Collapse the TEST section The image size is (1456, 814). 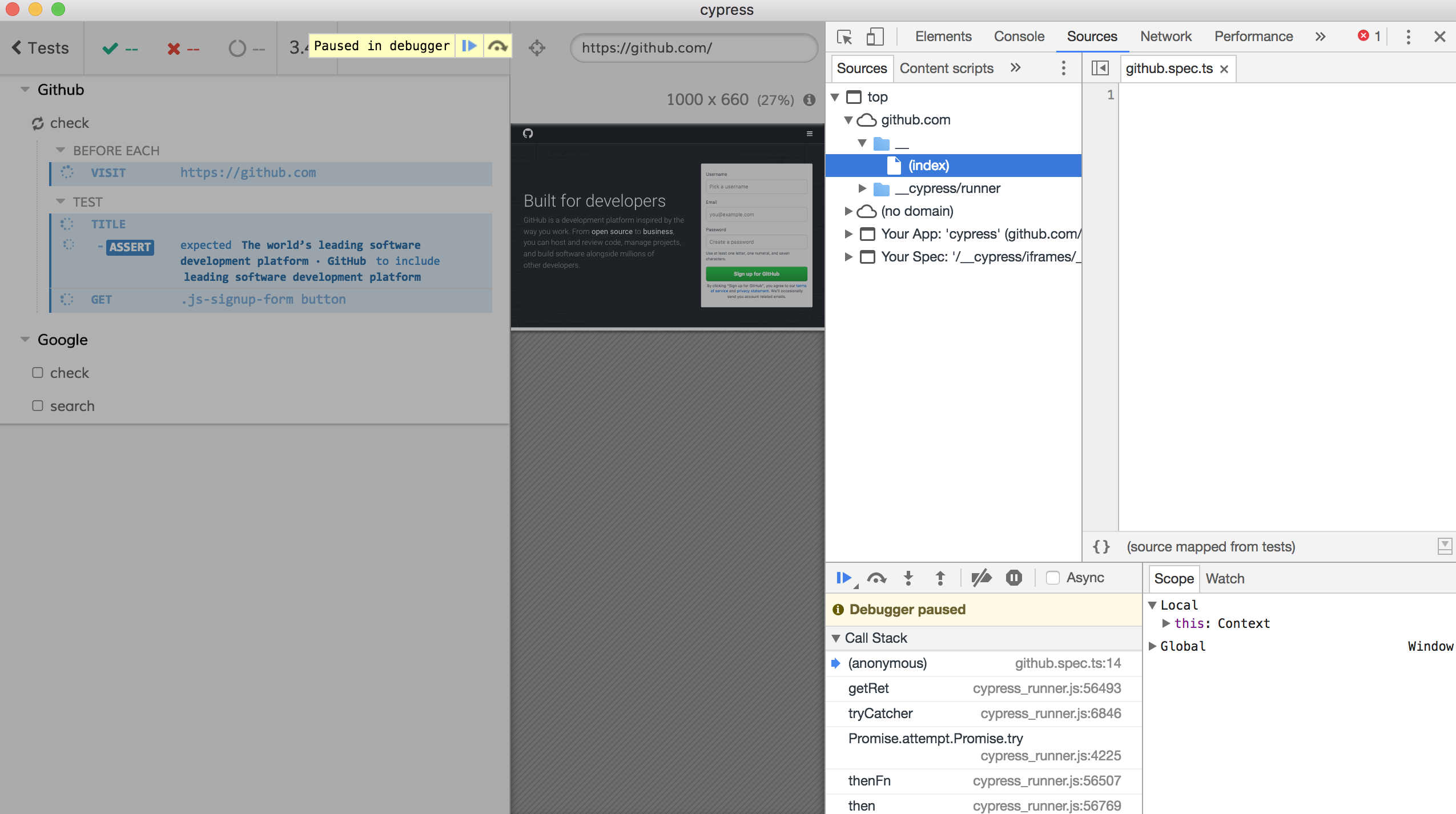(61, 202)
